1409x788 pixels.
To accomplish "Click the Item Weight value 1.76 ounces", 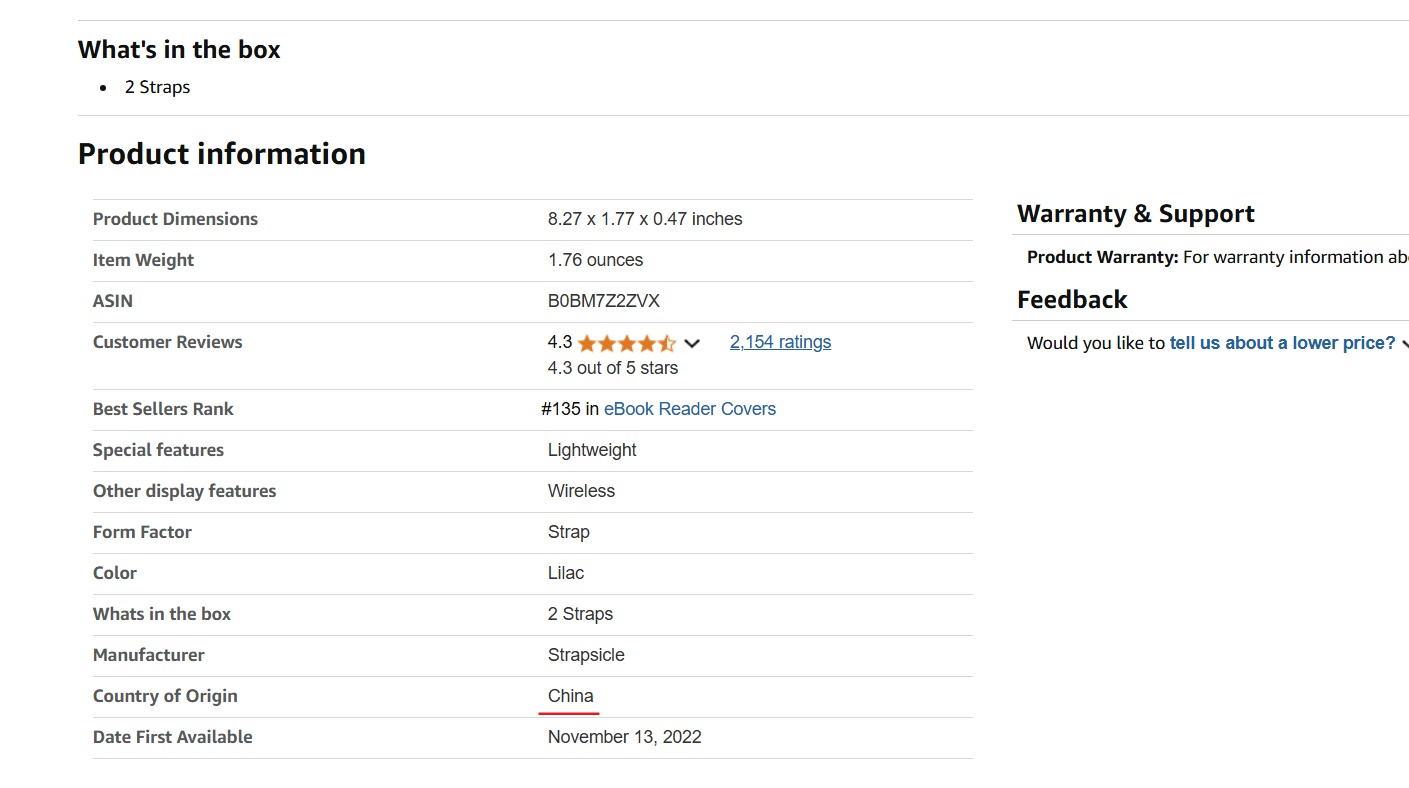I will (x=595, y=260).
